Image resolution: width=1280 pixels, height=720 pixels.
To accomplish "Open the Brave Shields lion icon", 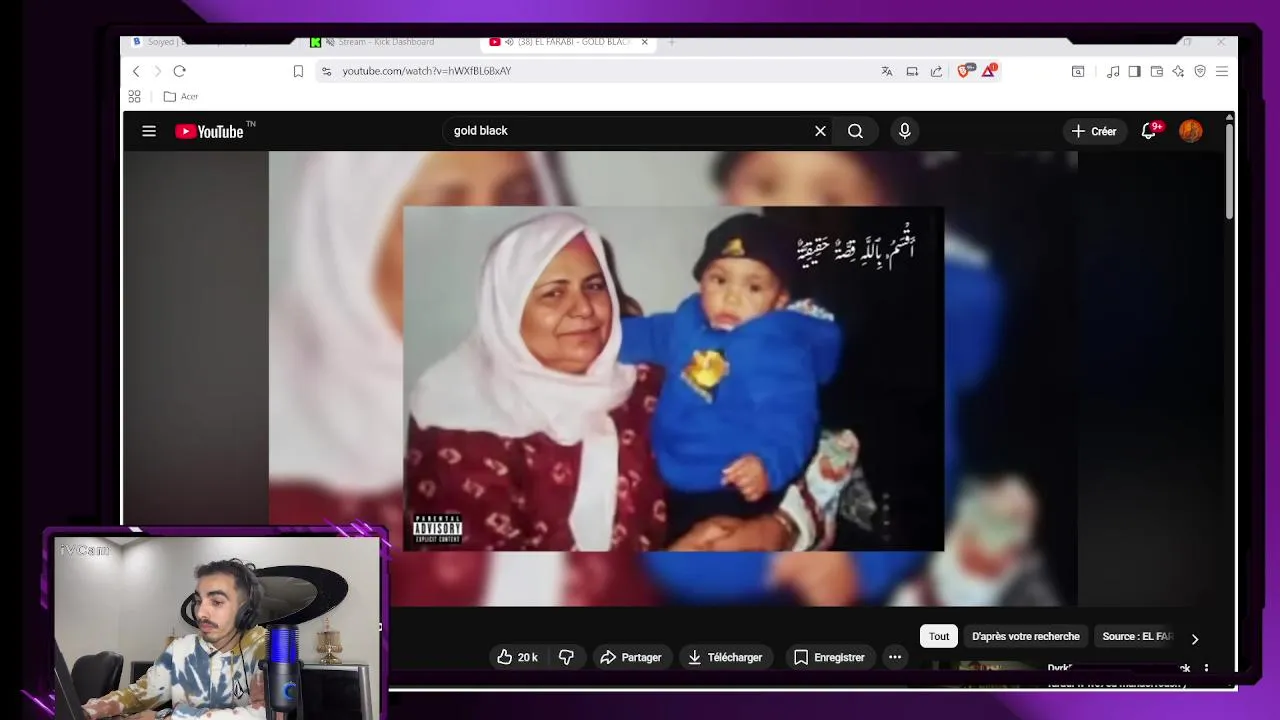I will [965, 71].
